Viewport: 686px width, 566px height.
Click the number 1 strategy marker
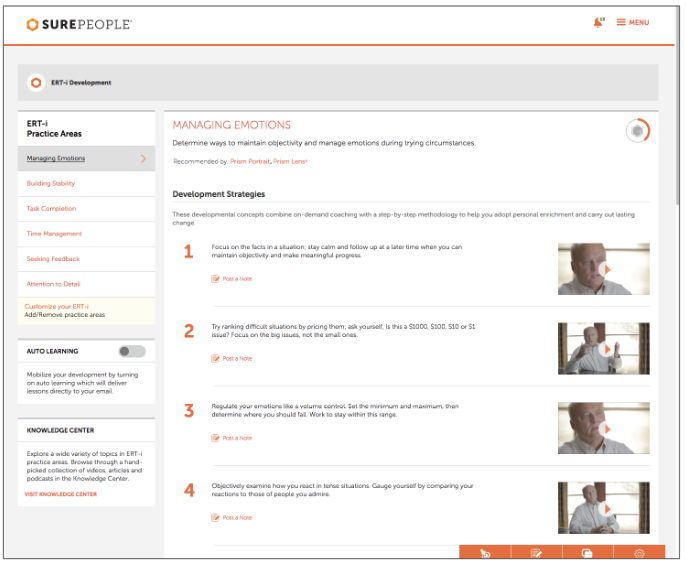[189, 252]
